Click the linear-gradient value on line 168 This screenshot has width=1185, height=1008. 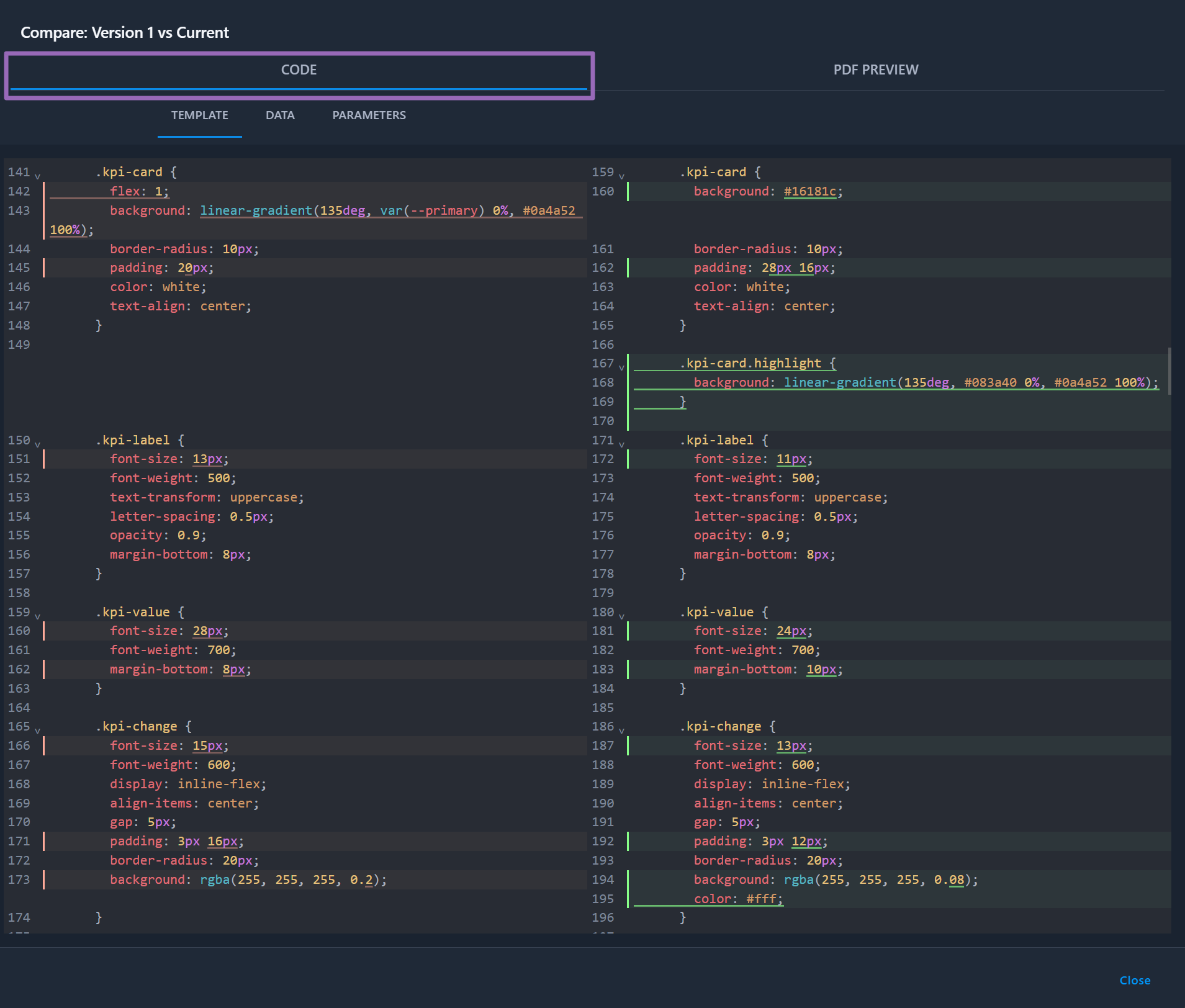pos(841,382)
